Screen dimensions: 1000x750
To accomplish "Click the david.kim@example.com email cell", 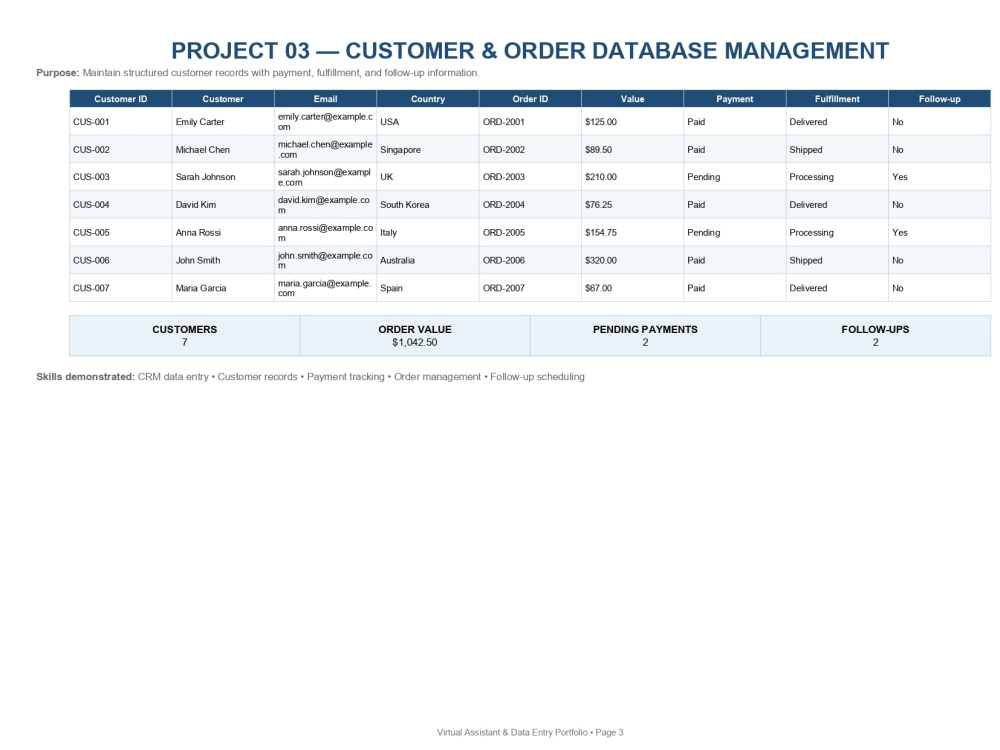I will pos(325,205).
